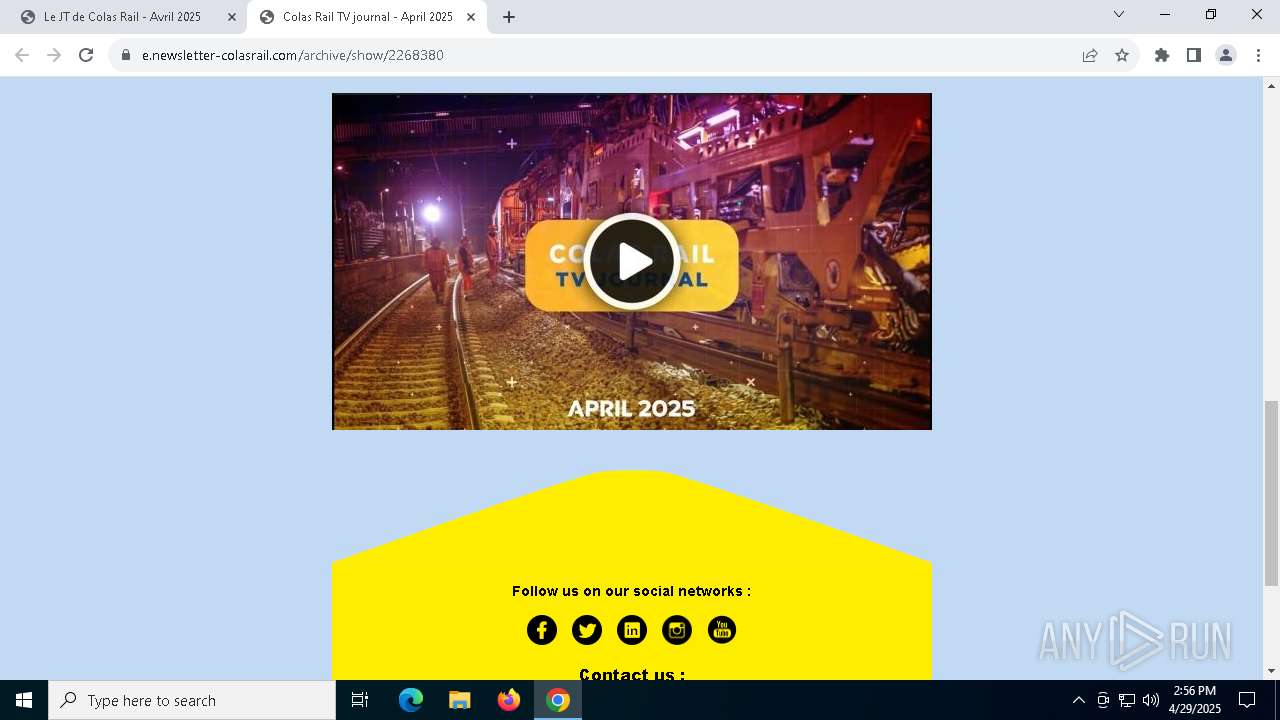Show hidden system tray icons
Viewport: 1280px width, 720px height.
click(1079, 700)
